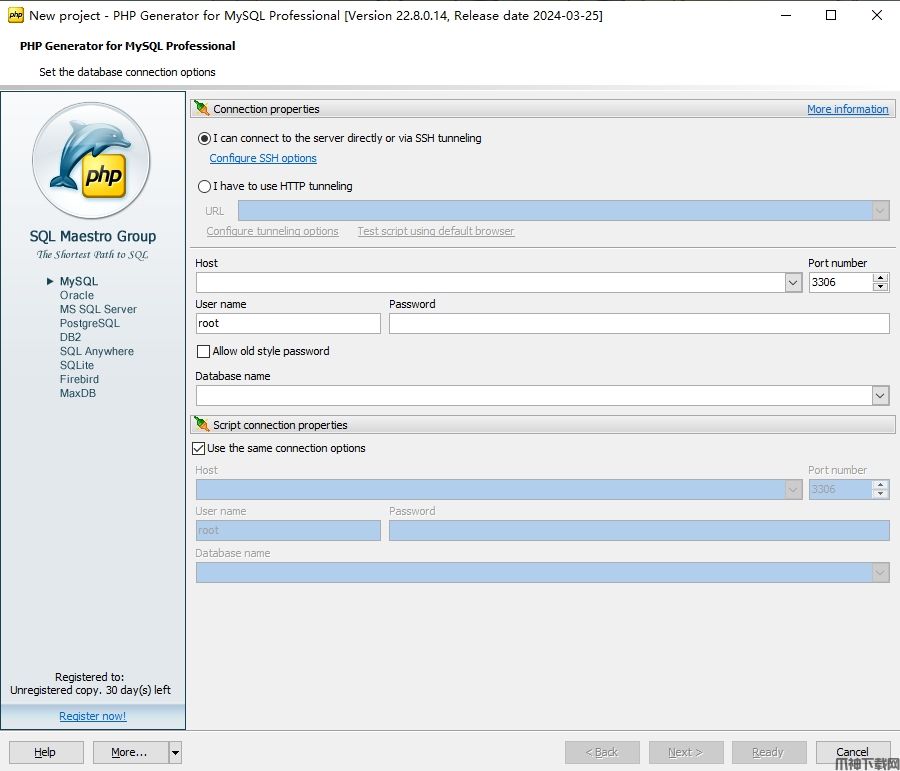Choose SQLite from the sidebar list
The height and width of the screenshot is (771, 900).
[x=77, y=365]
